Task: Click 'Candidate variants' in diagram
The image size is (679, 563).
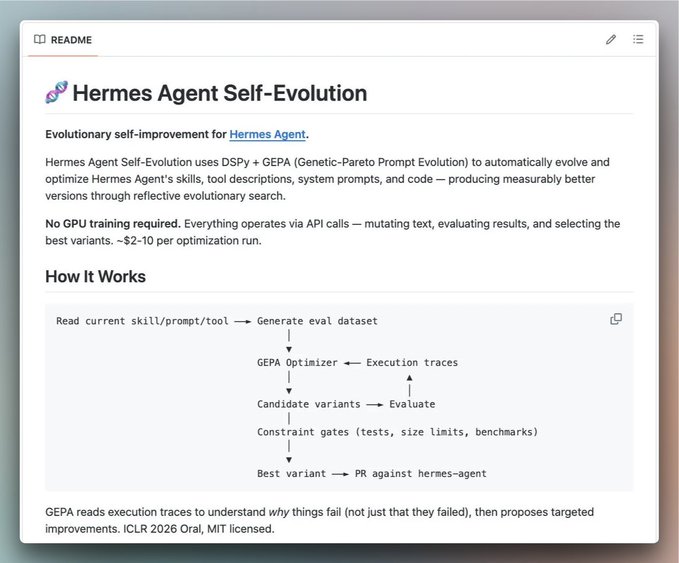Action: (308, 404)
